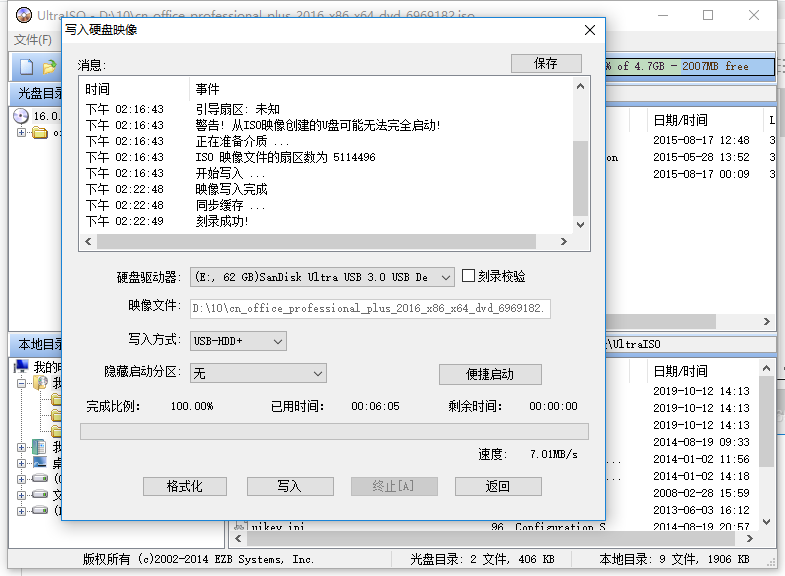The image size is (785, 576).
Task: Click the 完成比例 100.00% value
Action: click(x=192, y=406)
